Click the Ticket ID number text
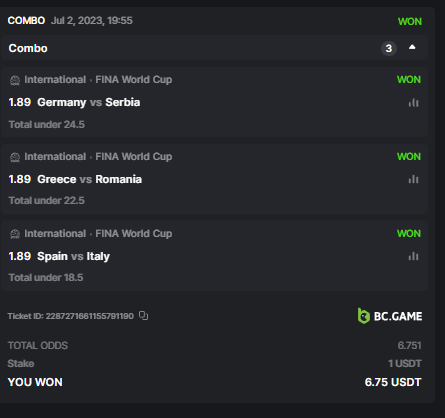Image resolution: width=445 pixels, height=418 pixels. (90, 316)
